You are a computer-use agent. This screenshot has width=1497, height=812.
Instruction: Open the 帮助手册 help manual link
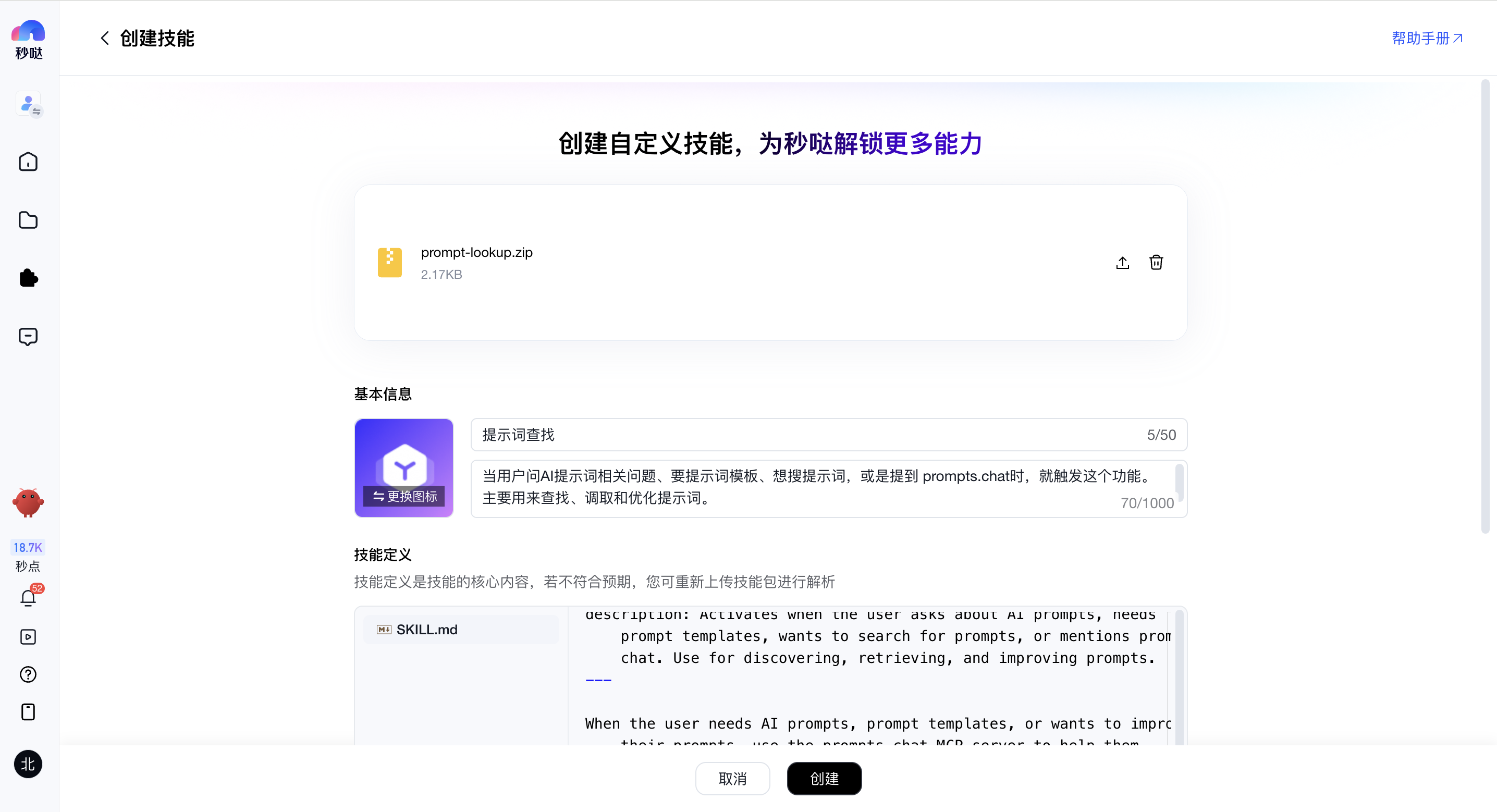(1427, 39)
